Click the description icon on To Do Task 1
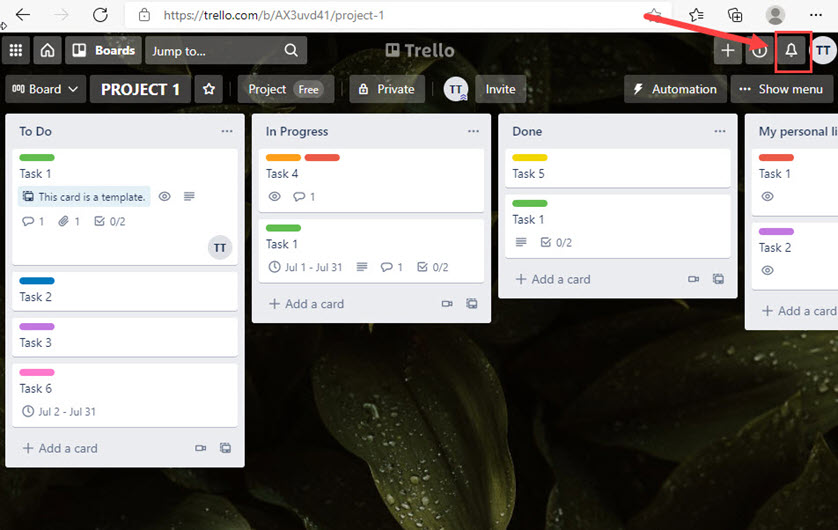 189,197
